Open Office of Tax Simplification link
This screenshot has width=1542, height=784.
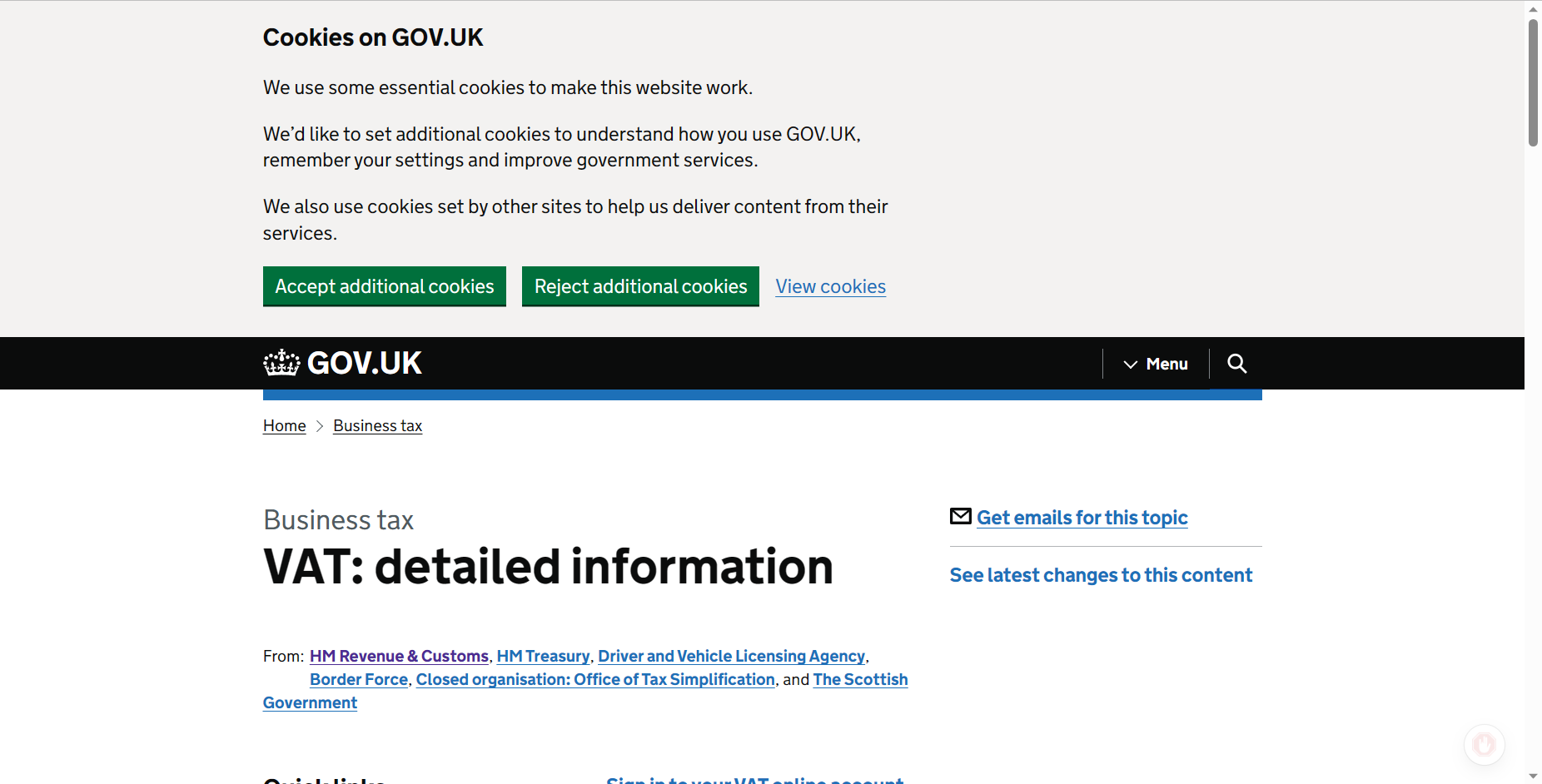click(x=595, y=679)
